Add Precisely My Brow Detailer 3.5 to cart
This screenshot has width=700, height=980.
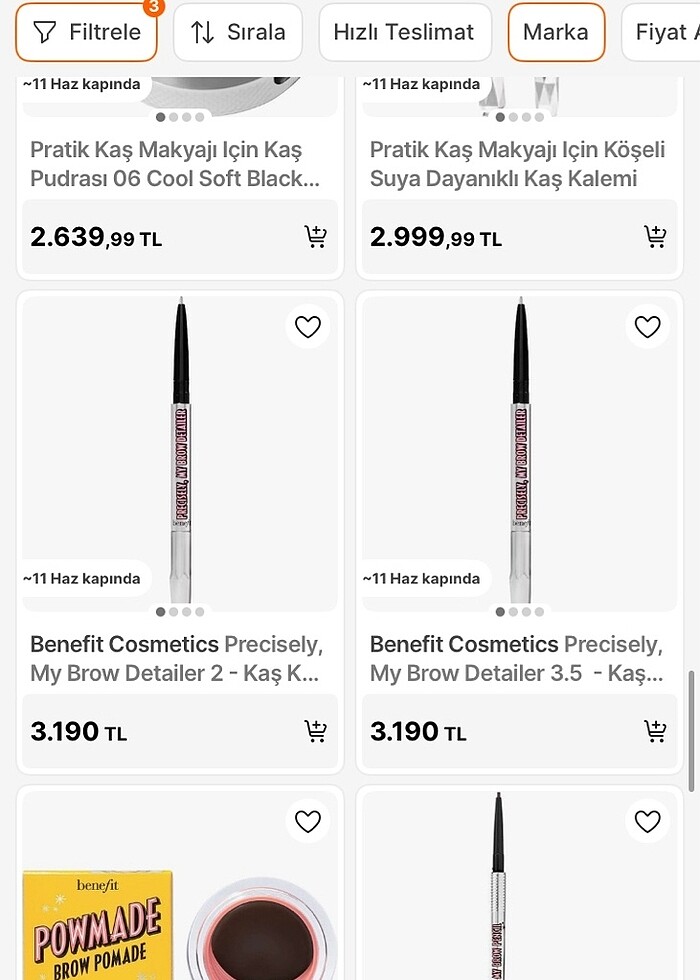(655, 731)
